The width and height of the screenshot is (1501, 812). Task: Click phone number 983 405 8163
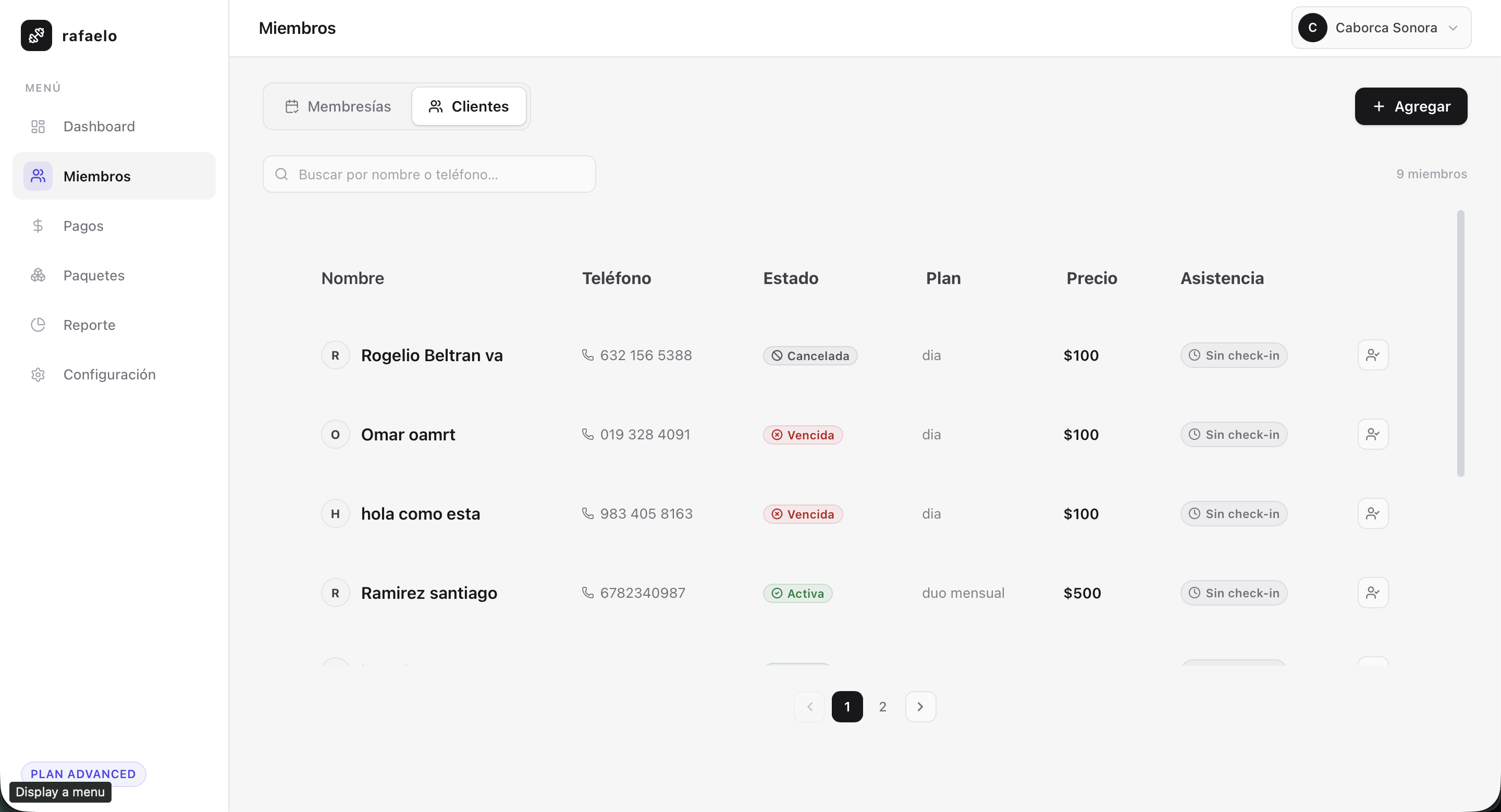click(646, 514)
